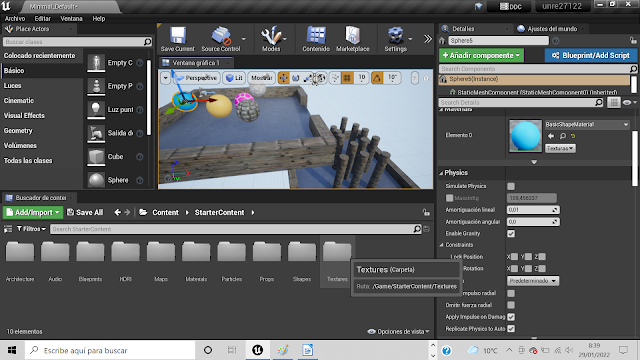The image size is (640, 360).
Task: Open the Filtros dropdown
Action: 31,229
